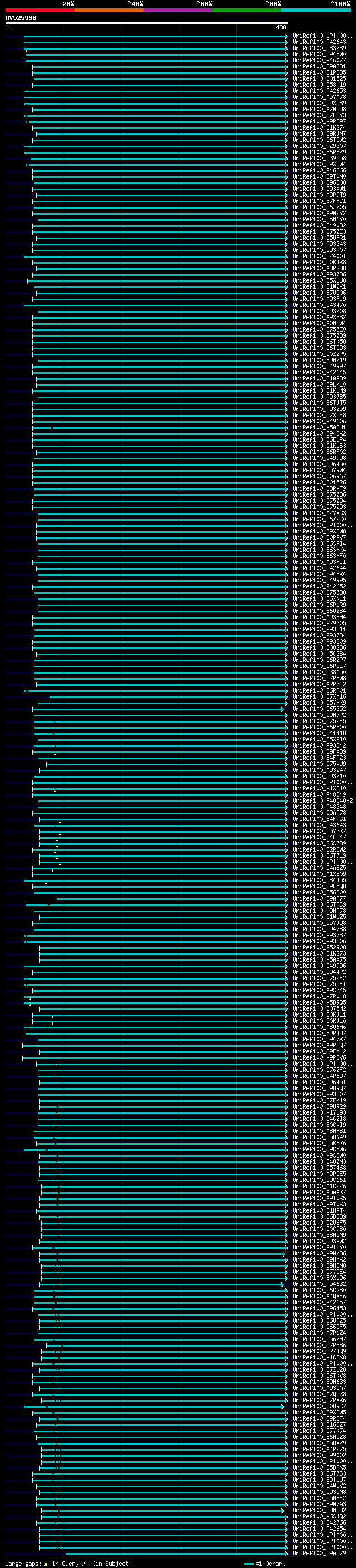
Task: Click UniRef100_A1X810 label
Action: [319, 788]
